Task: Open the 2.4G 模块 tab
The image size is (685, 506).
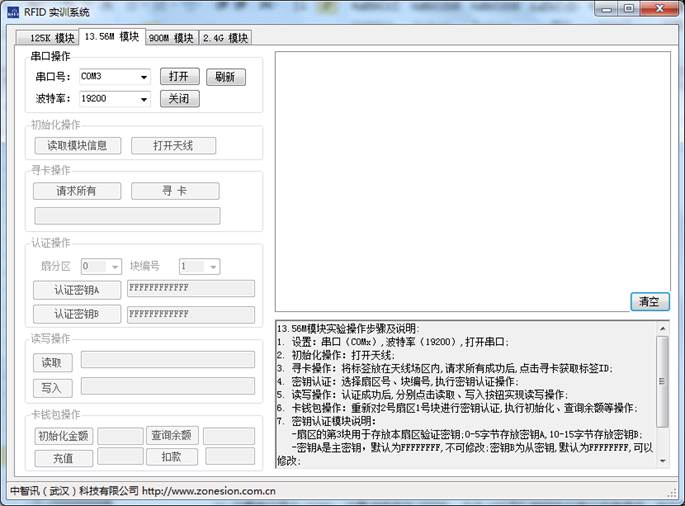Action: click(x=224, y=38)
